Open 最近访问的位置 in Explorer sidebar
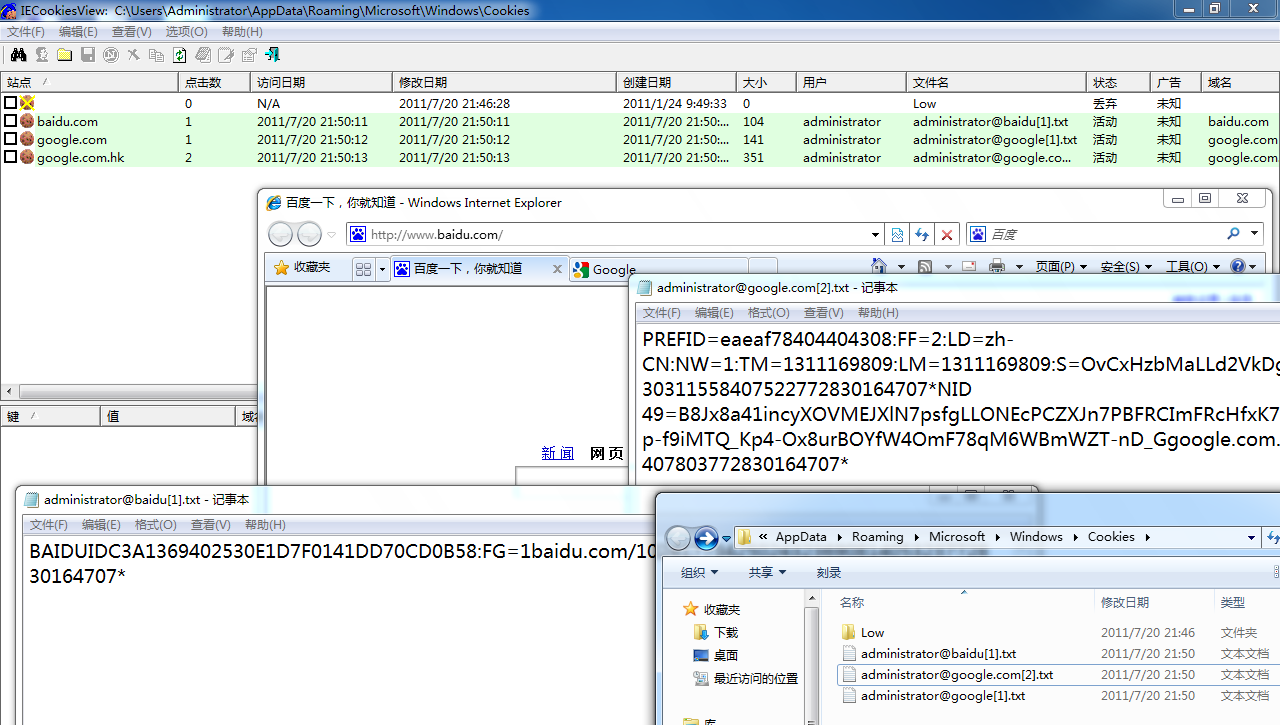Viewport: 1280px width, 725px height. tap(746, 679)
